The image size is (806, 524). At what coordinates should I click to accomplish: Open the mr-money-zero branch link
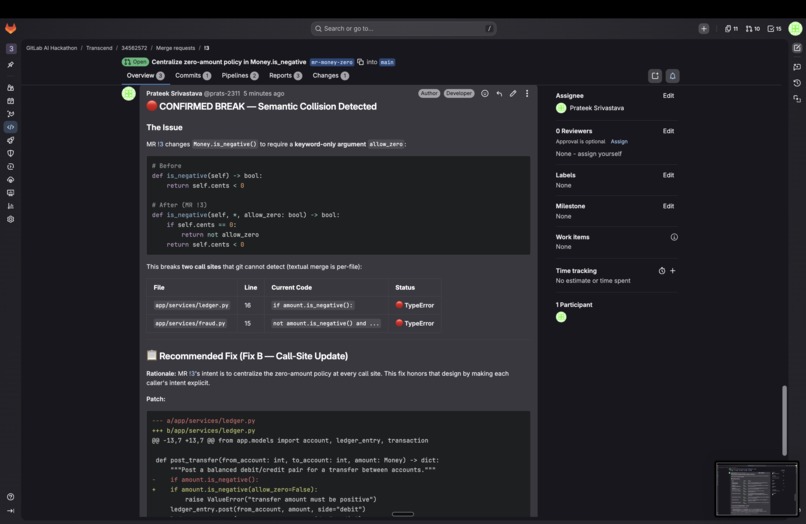pos(332,62)
